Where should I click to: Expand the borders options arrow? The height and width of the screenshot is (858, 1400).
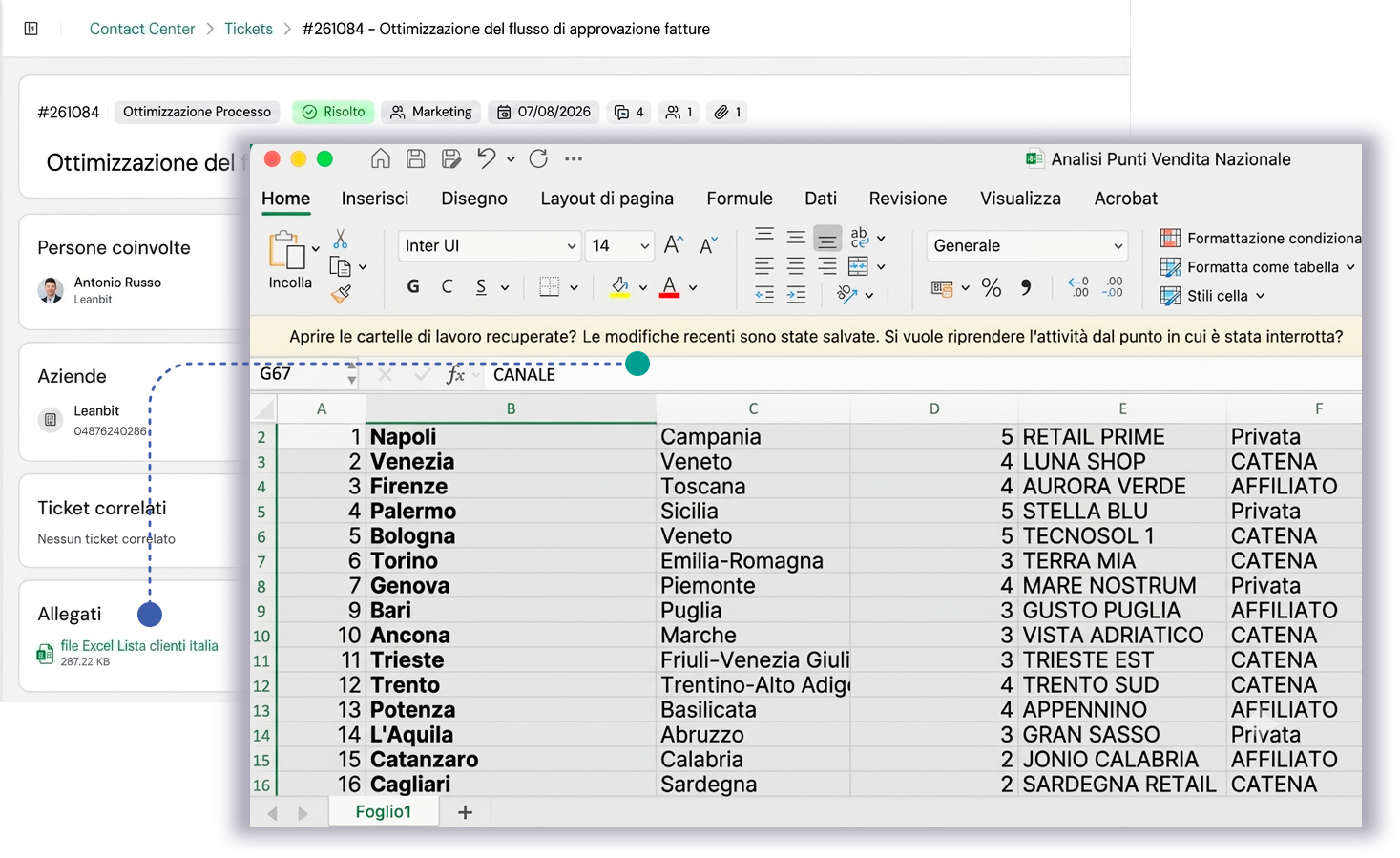pyautogui.click(x=574, y=287)
